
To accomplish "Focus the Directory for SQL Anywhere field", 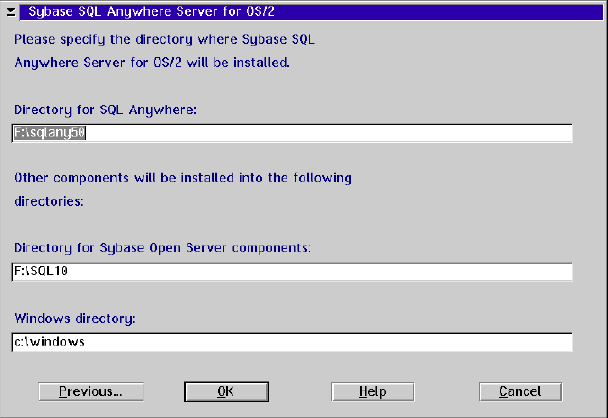I will click(292, 133).
